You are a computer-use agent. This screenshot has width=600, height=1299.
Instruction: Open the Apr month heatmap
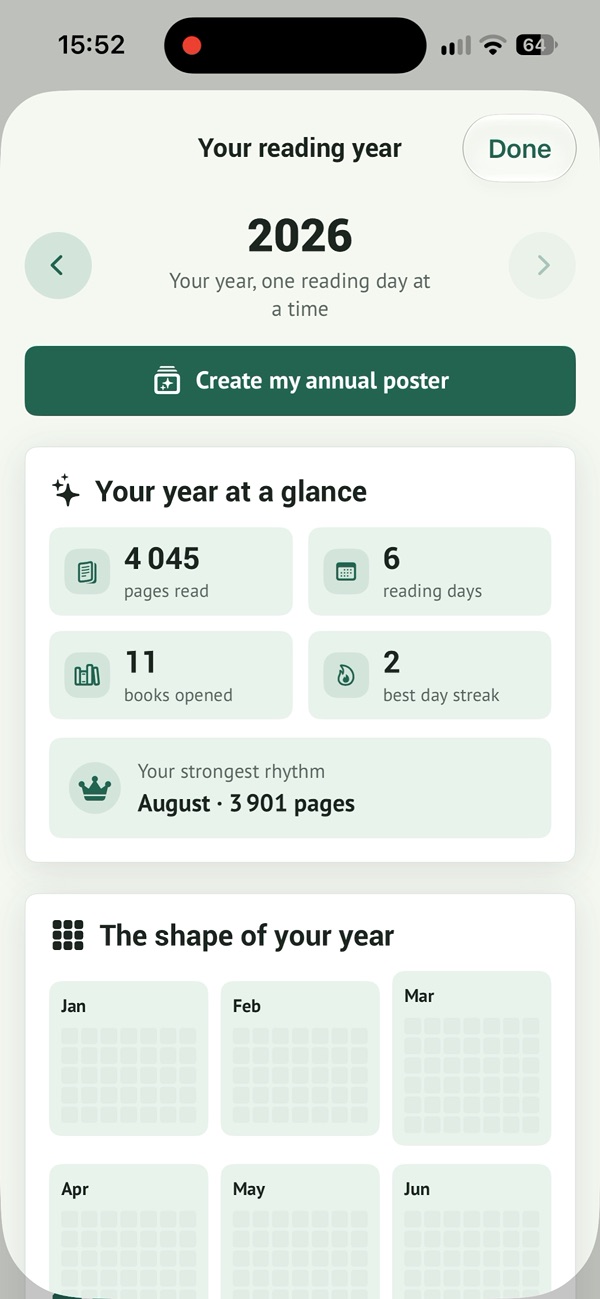pyautogui.click(x=129, y=1230)
